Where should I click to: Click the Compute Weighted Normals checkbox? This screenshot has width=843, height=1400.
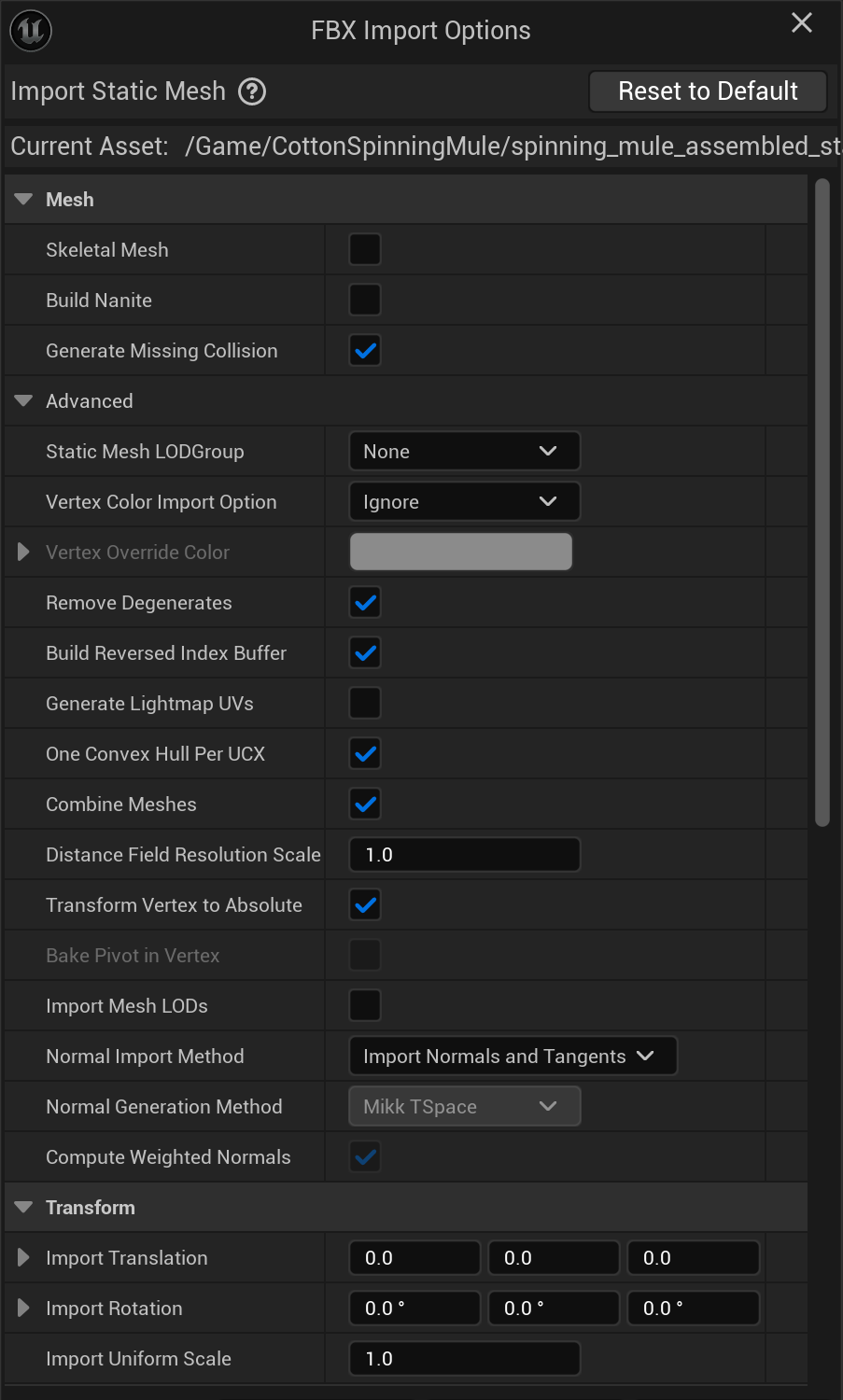(x=365, y=1157)
